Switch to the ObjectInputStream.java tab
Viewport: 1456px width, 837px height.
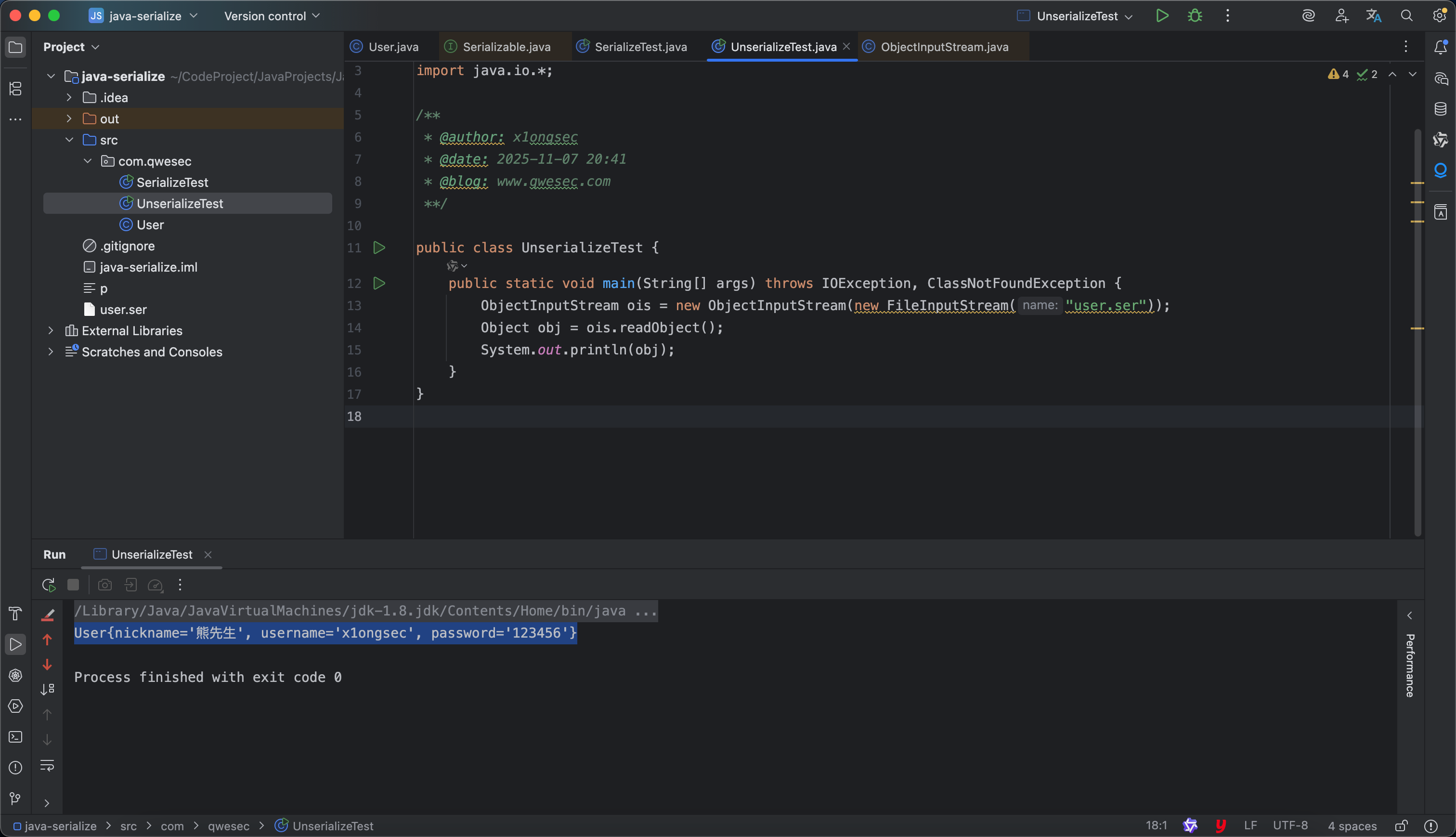pos(944,47)
